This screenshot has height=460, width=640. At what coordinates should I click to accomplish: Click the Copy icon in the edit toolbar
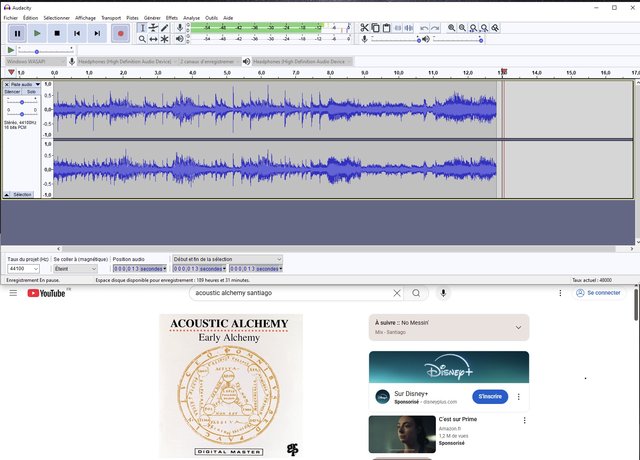coord(376,28)
